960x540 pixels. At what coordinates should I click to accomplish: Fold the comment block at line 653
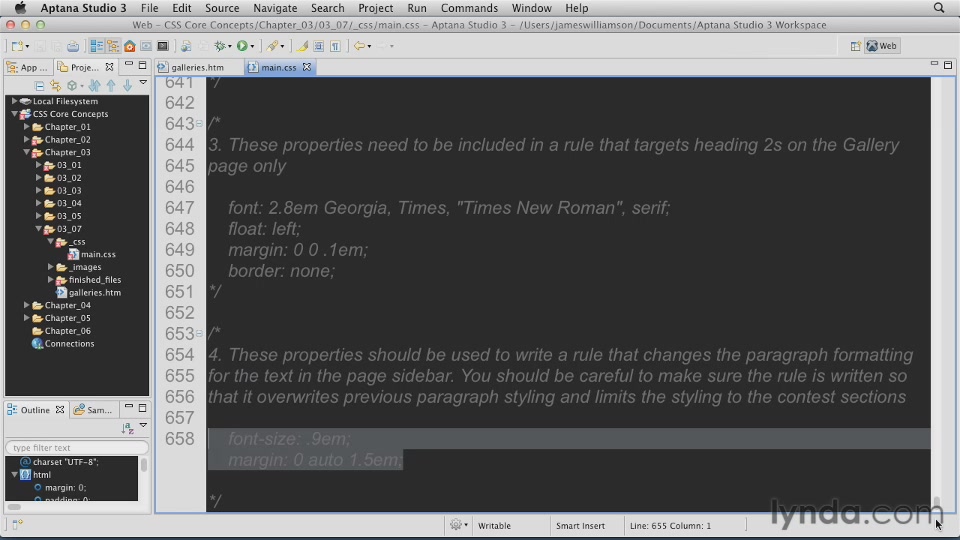199,334
